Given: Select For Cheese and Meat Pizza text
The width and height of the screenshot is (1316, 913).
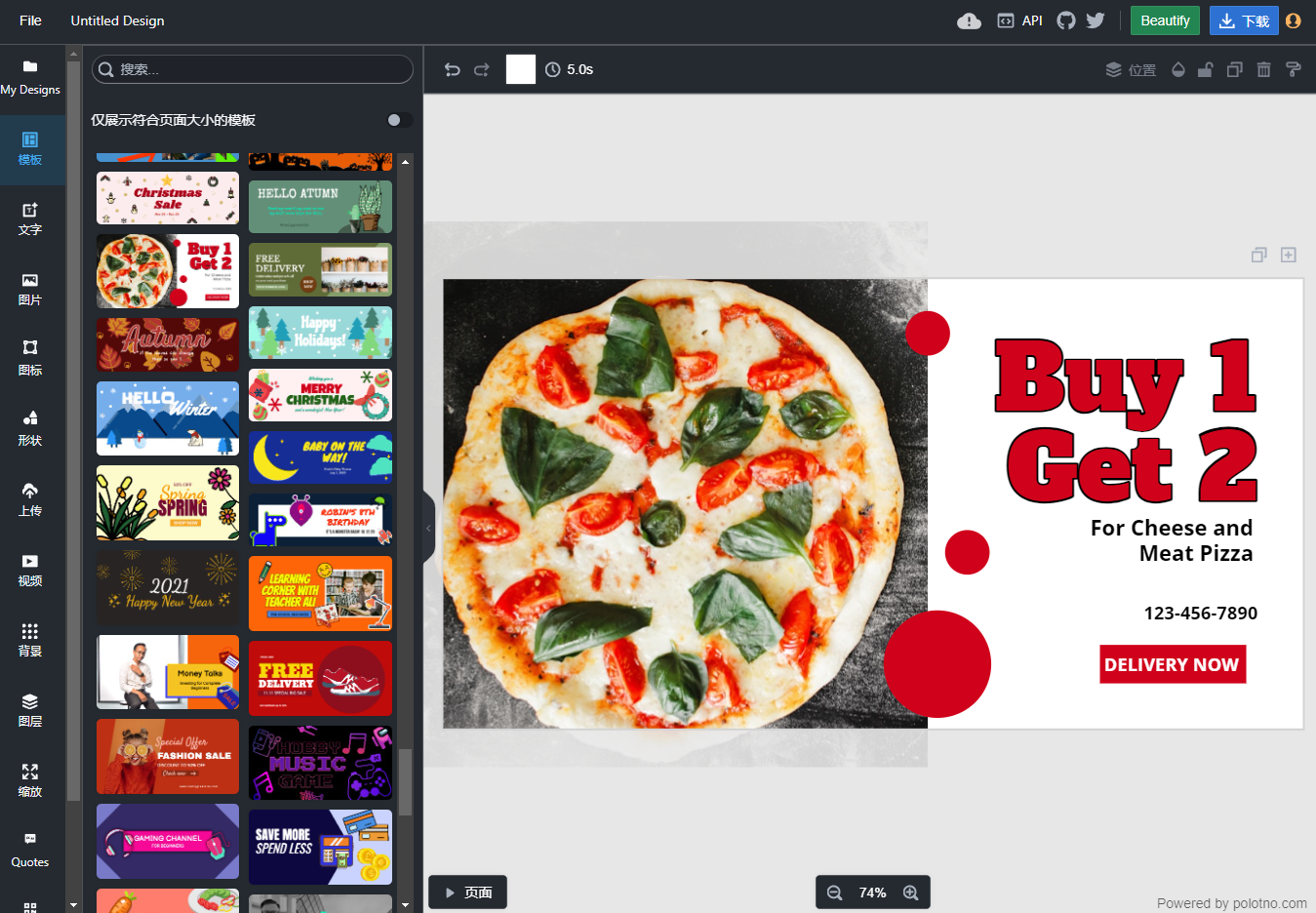Looking at the screenshot, I should coord(1171,540).
